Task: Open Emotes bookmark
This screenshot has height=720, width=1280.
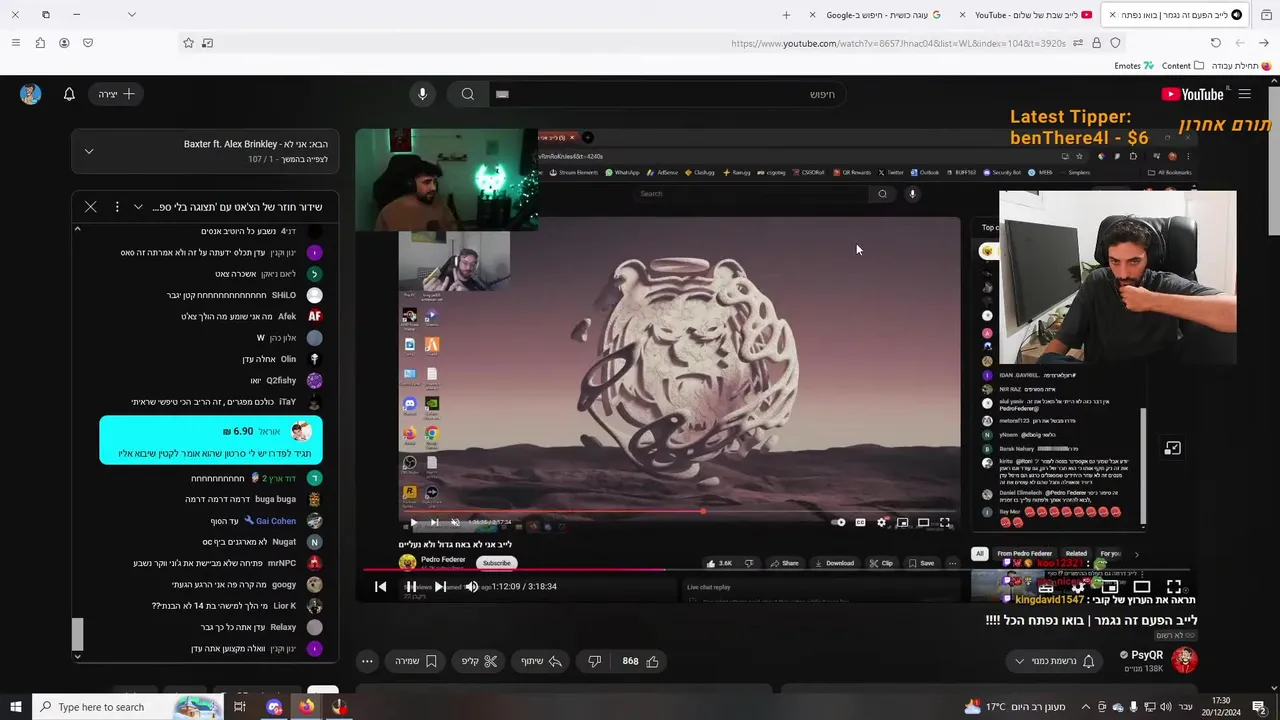Action: pos(1134,66)
